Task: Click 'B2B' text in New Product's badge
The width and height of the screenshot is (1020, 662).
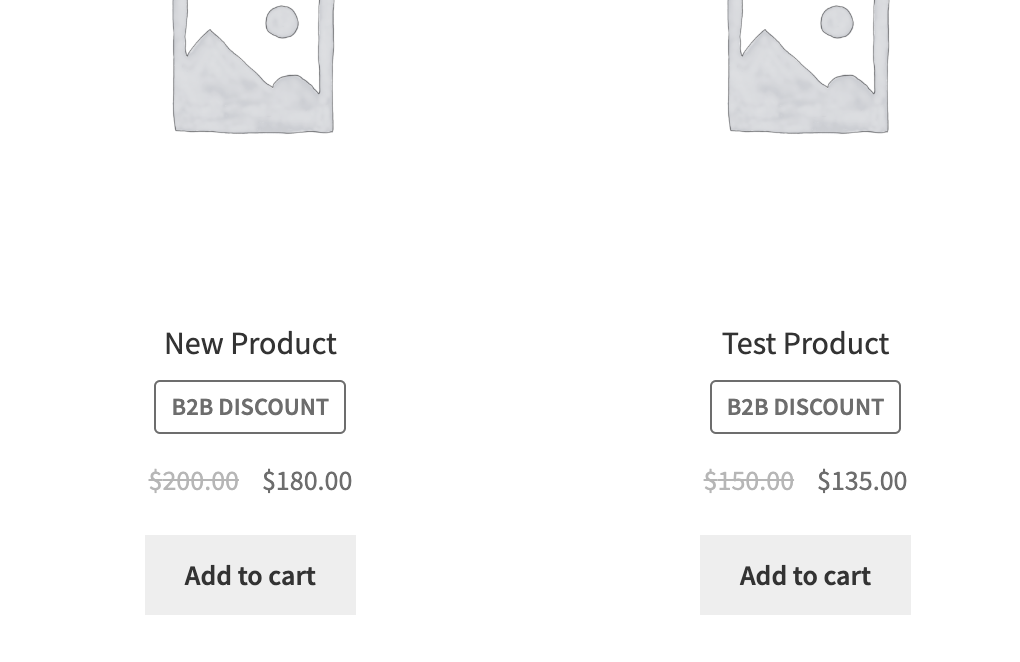Action: tap(193, 407)
